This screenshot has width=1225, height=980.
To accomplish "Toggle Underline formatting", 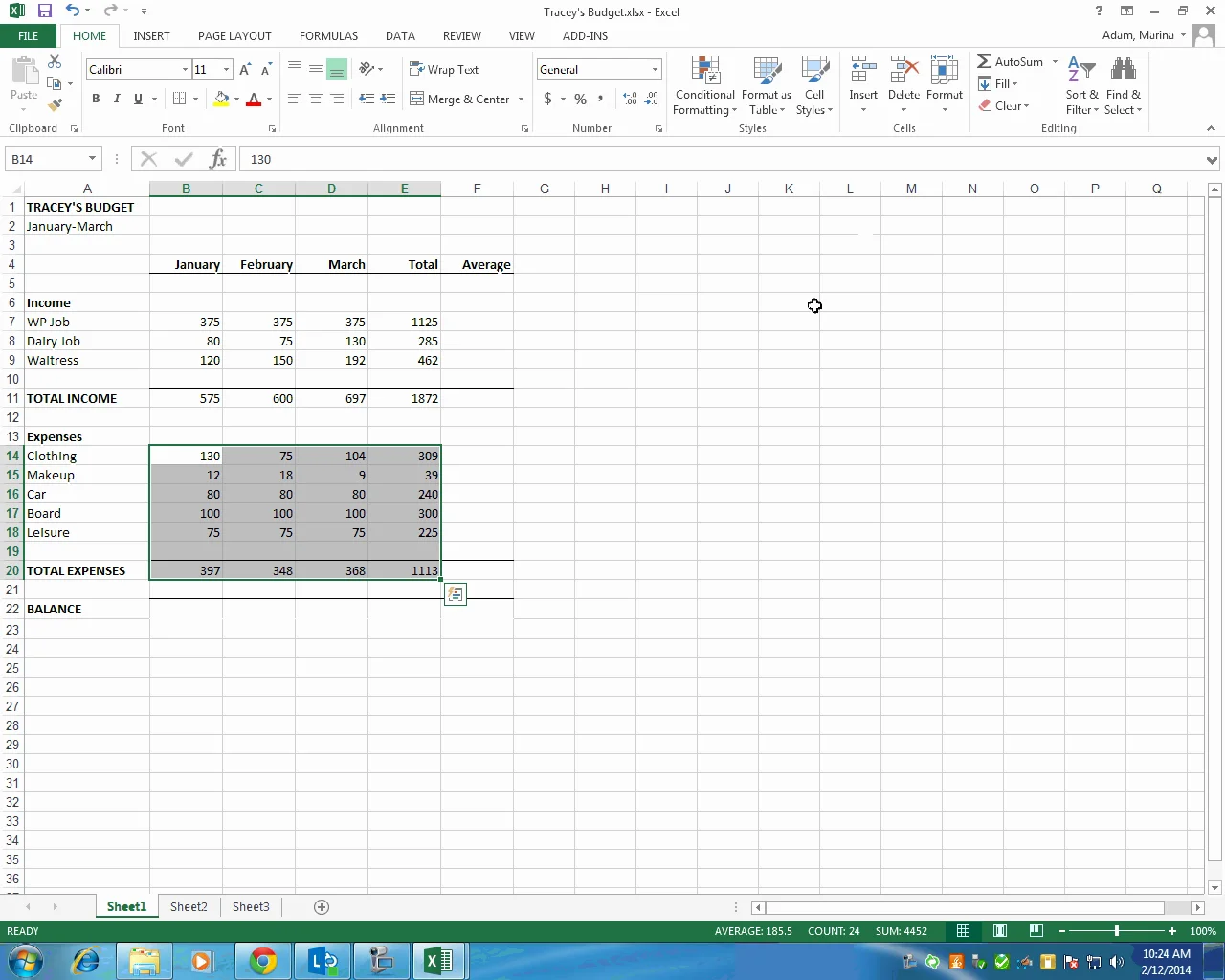I will pyautogui.click(x=138, y=99).
